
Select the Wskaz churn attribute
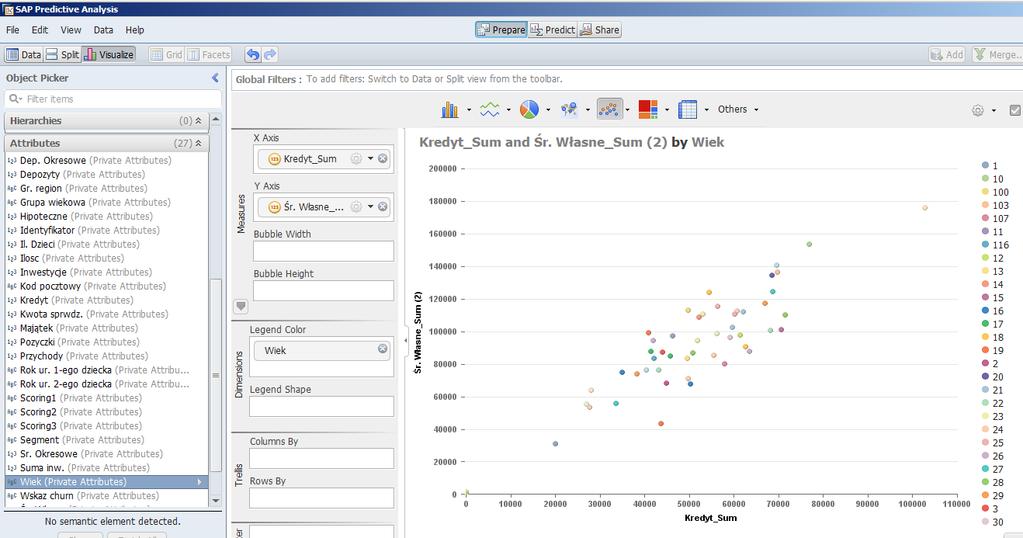[x=106, y=496]
